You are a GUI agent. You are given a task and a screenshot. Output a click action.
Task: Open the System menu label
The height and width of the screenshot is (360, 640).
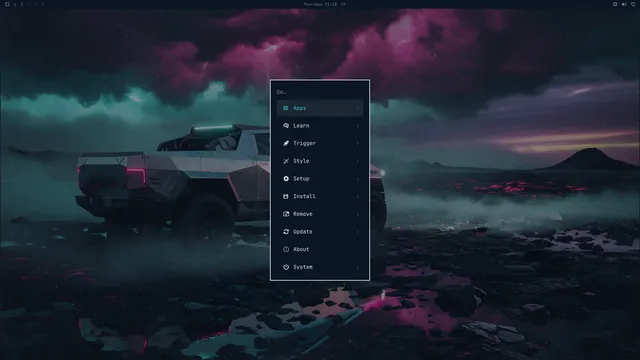303,267
